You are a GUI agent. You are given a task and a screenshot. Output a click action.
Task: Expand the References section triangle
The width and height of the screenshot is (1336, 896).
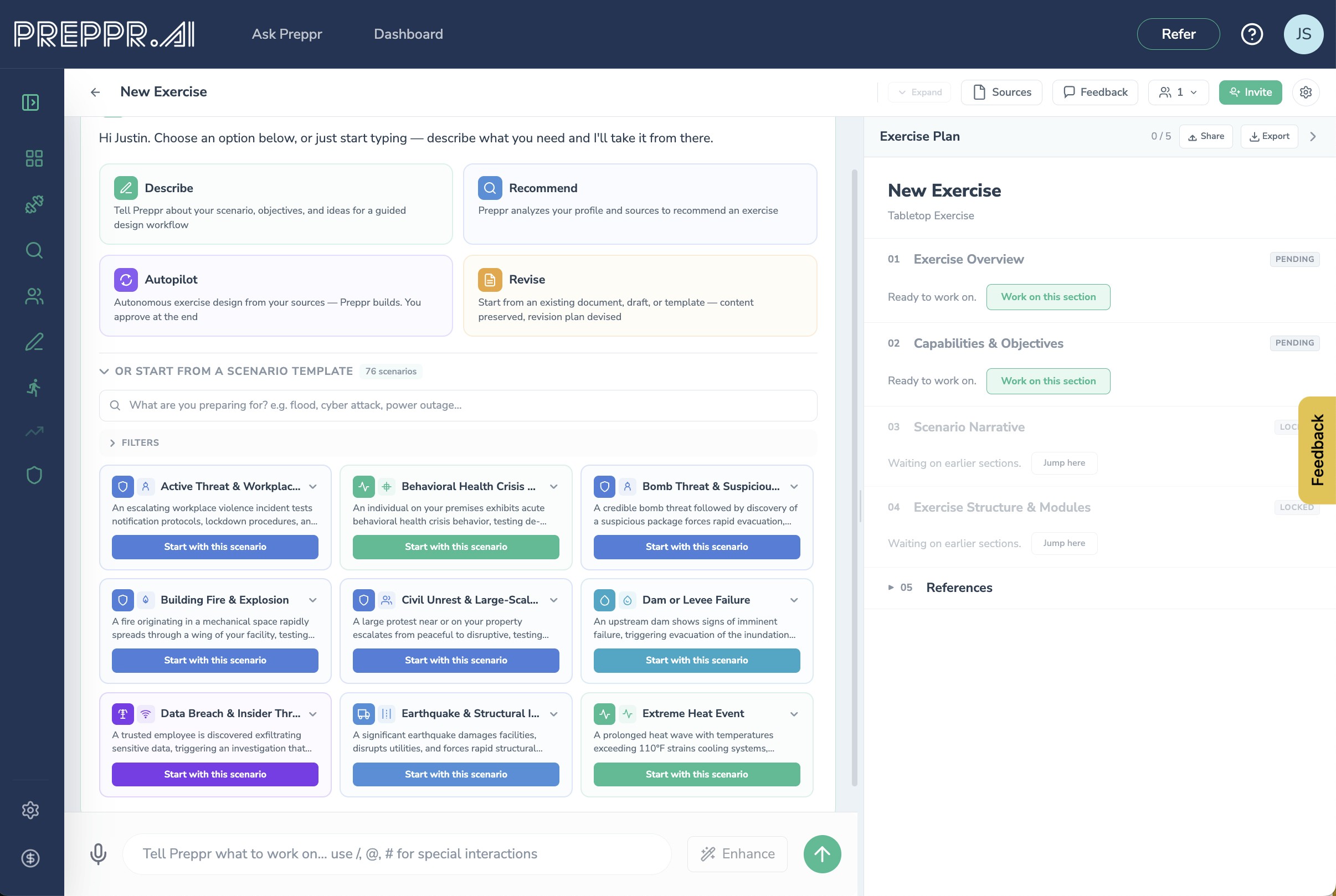(x=890, y=588)
